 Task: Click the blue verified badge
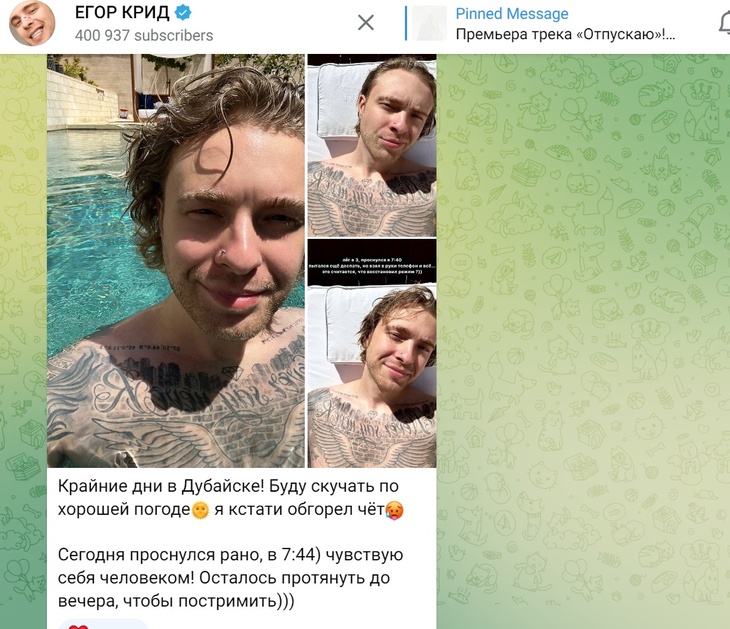(x=183, y=13)
